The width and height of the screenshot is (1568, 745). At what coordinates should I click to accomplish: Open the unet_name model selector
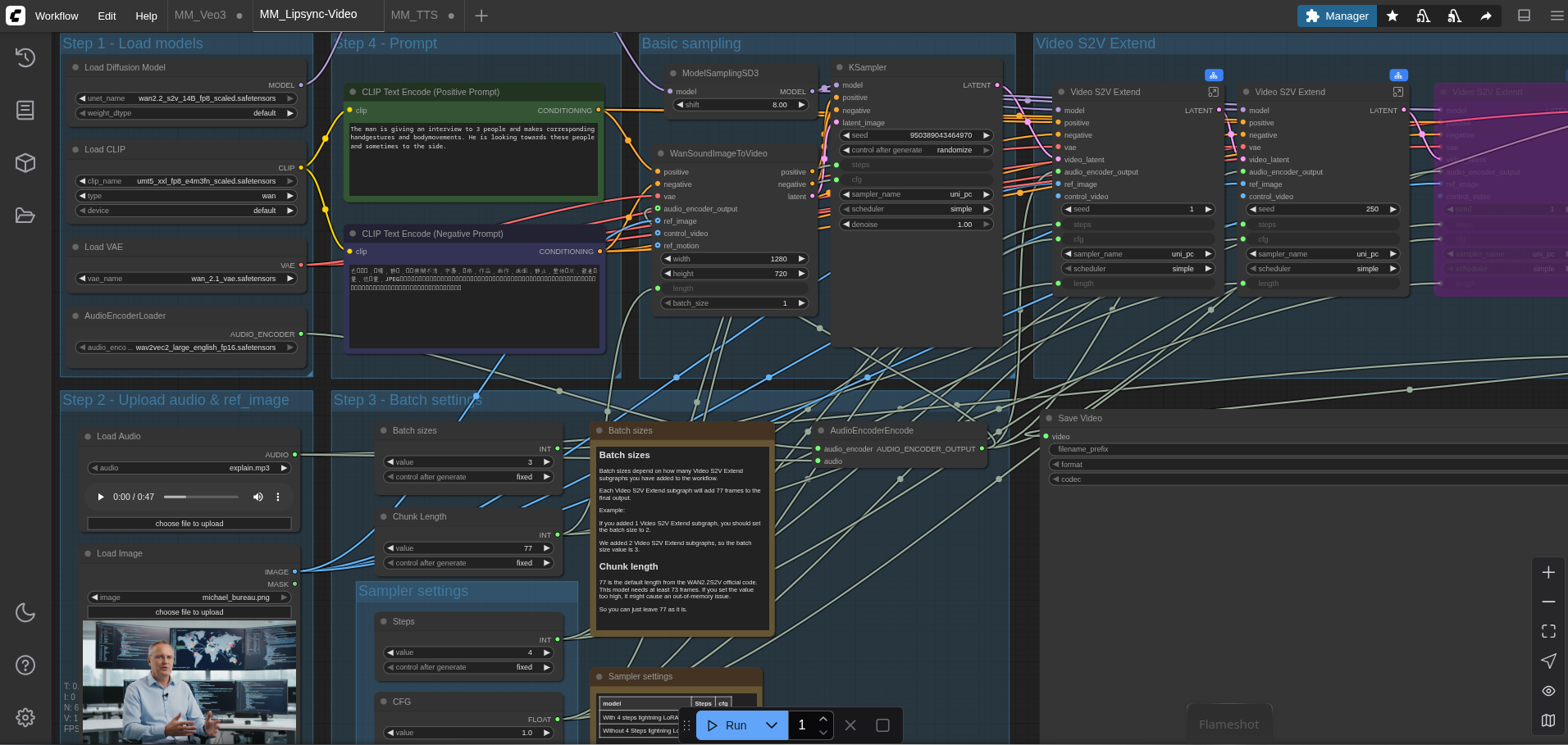point(186,98)
